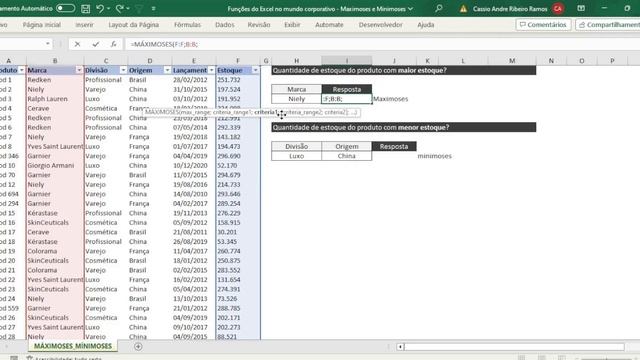Image resolution: width=640 pixels, height=360 pixels.
Task: Open the Produto column filter dropdown
Action: click(x=22, y=71)
